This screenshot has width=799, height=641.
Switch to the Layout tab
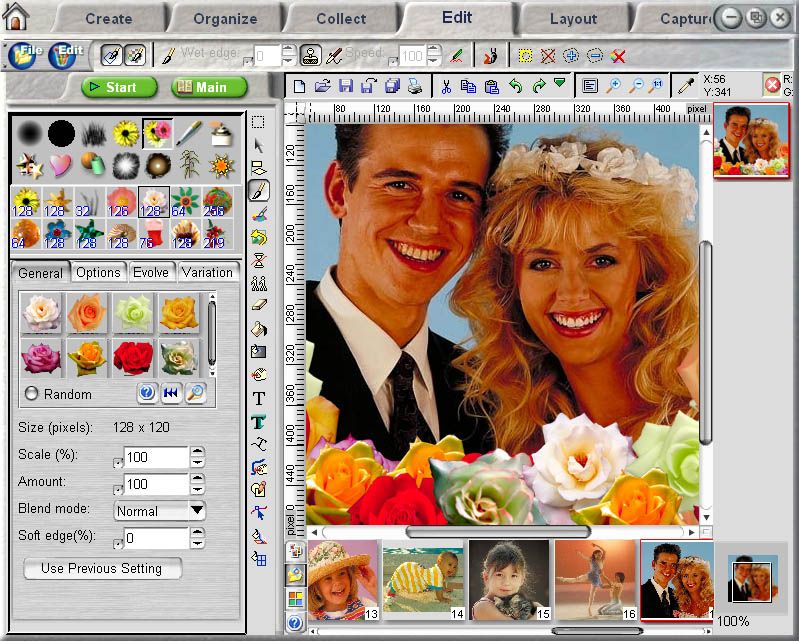pyautogui.click(x=573, y=19)
